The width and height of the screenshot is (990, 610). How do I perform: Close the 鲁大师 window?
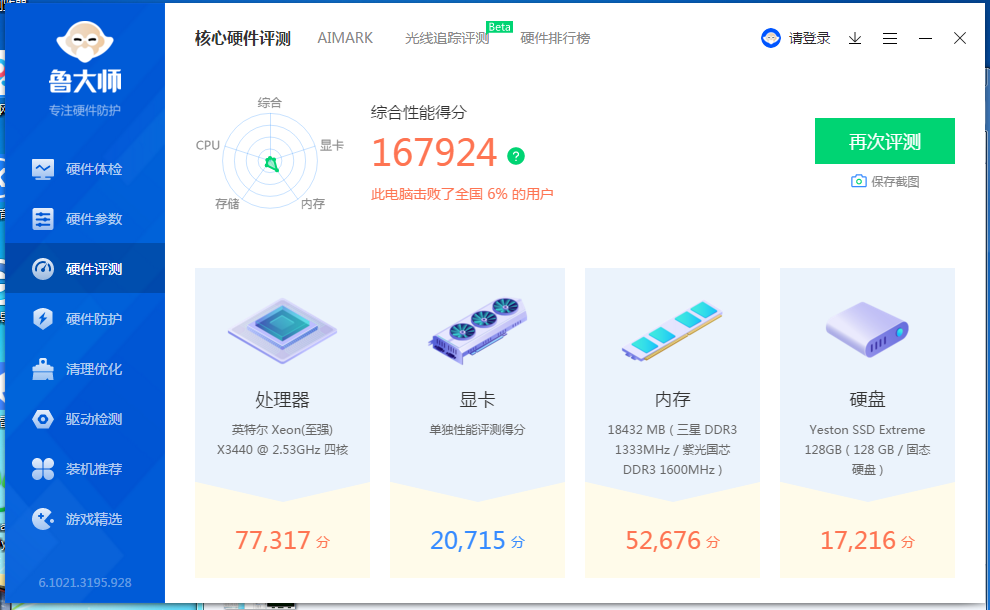(960, 39)
